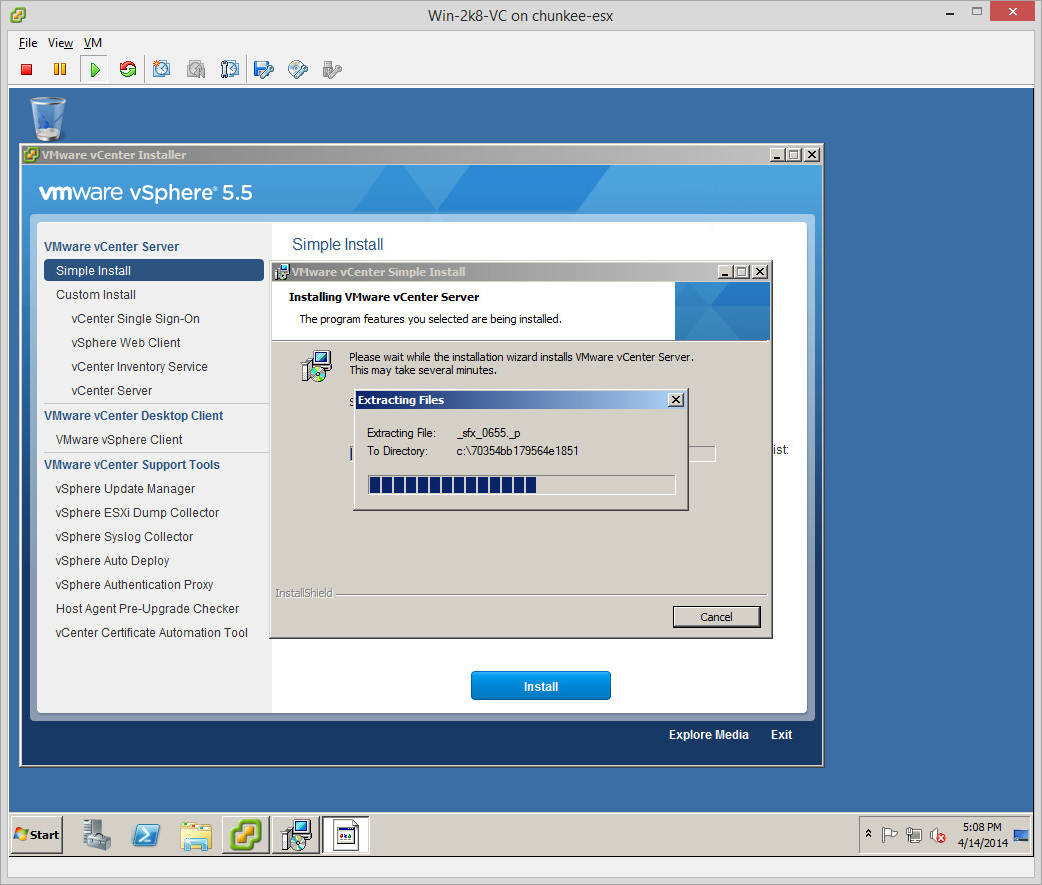Launch PowerShell from the taskbar
Viewport: 1042px width, 885px height.
pos(146,834)
